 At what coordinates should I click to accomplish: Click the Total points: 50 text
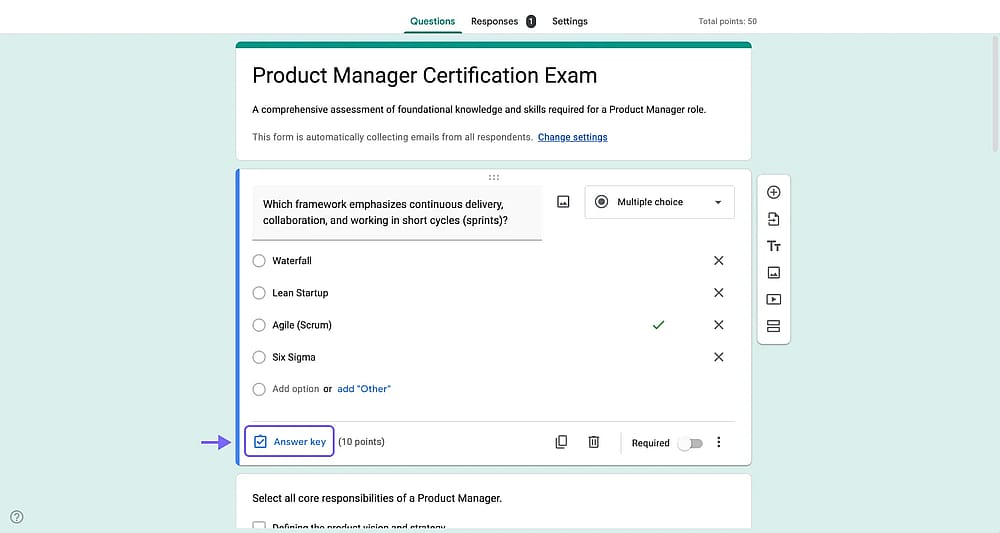[x=728, y=21]
